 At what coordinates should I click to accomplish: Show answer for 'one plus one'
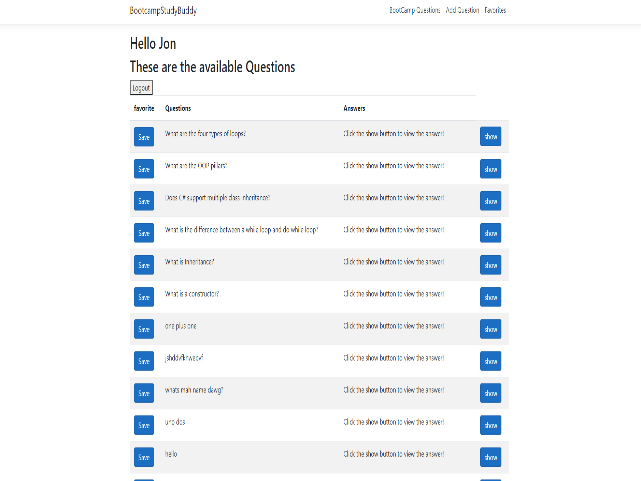click(x=491, y=329)
